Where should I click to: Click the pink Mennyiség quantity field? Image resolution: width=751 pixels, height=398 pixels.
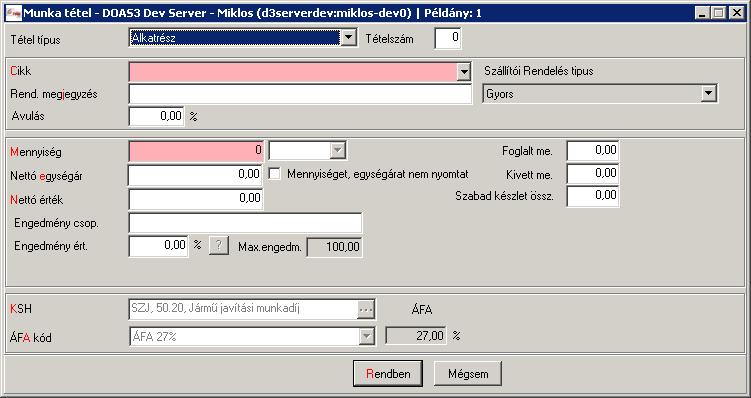(x=196, y=151)
